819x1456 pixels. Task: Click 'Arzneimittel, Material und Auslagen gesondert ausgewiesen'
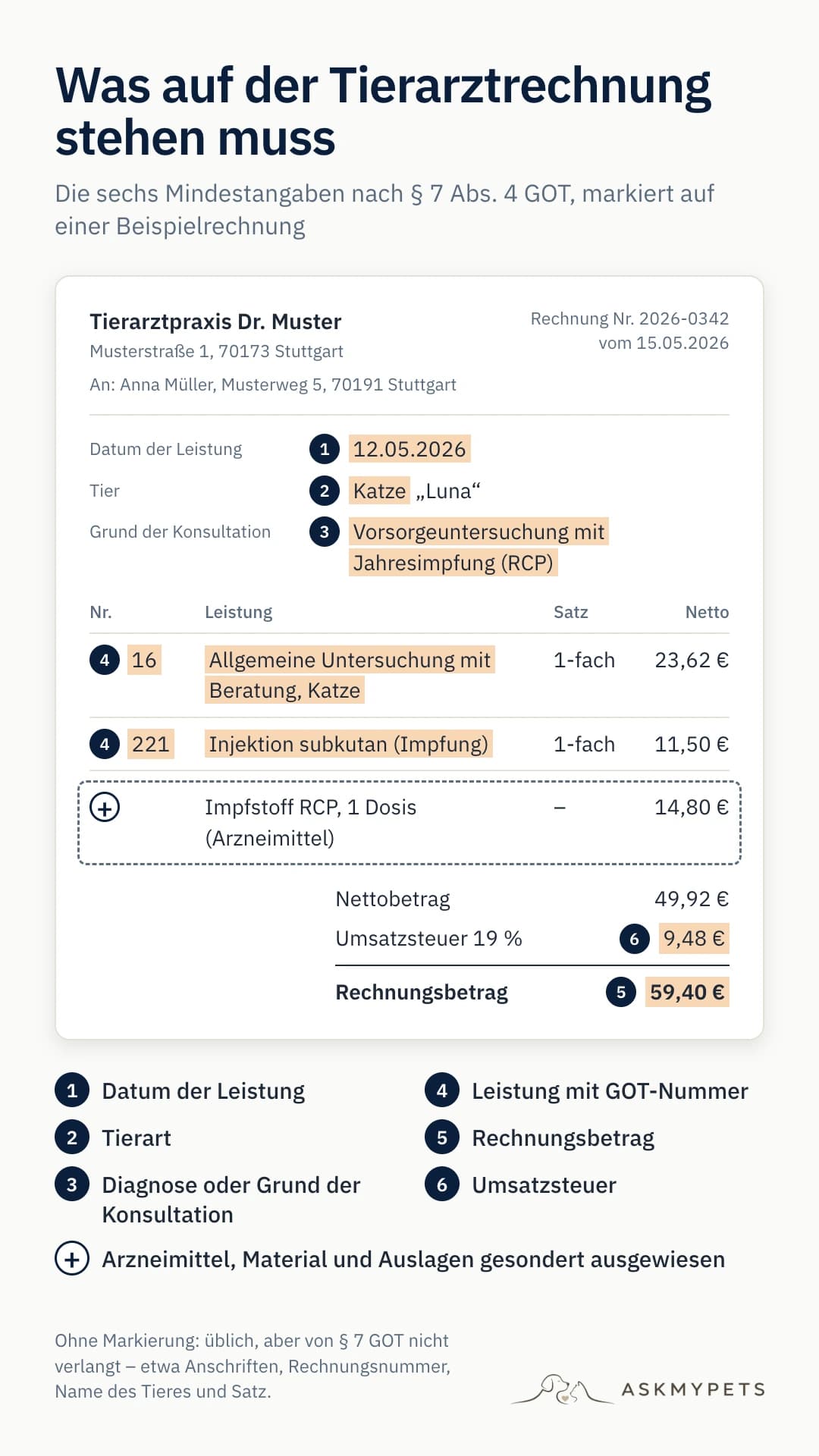413,1259
